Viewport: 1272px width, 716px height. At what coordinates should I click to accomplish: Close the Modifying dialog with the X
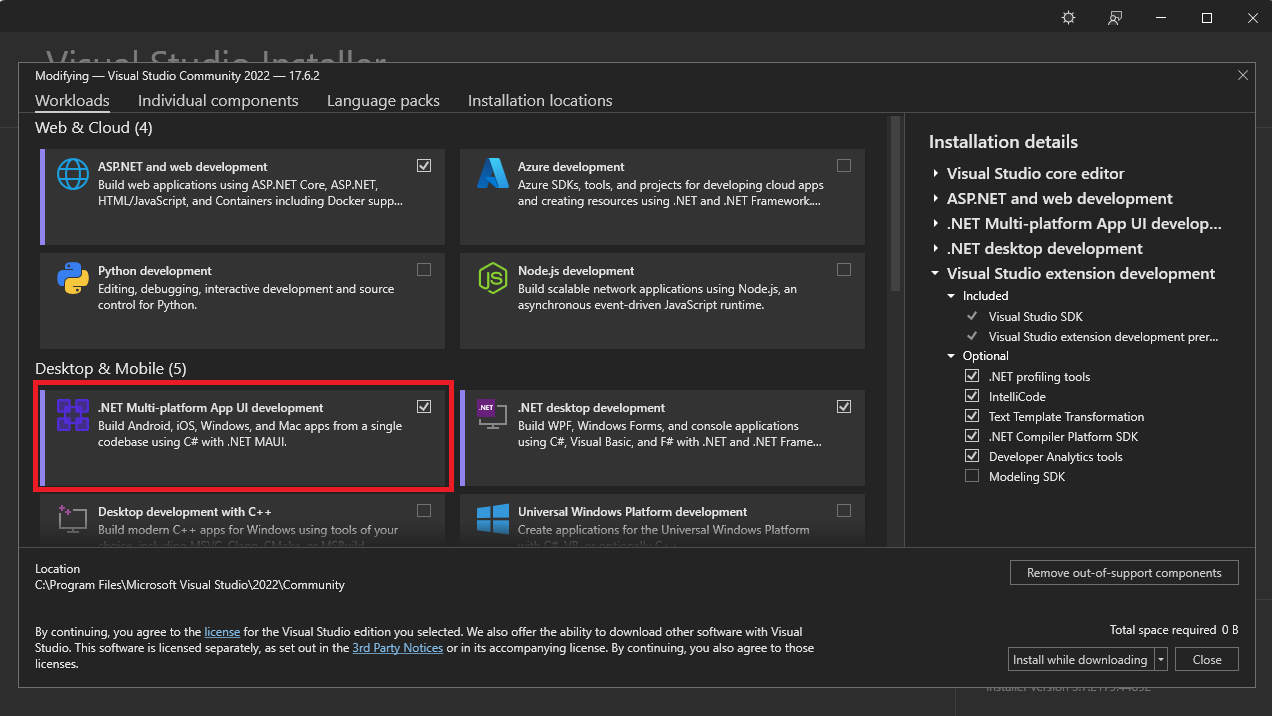[1243, 75]
